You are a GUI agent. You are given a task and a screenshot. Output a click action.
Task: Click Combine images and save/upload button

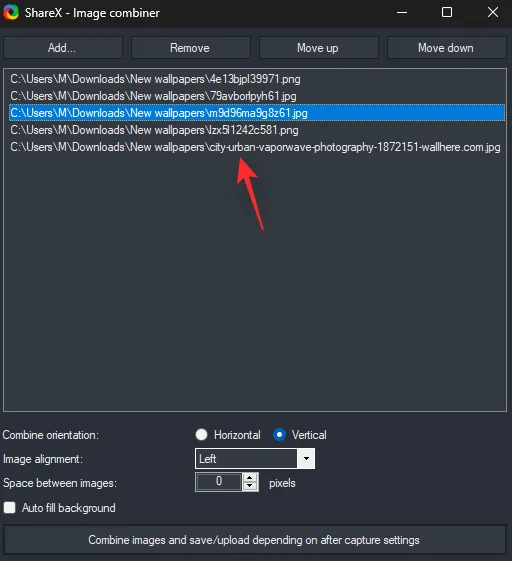coord(255,540)
